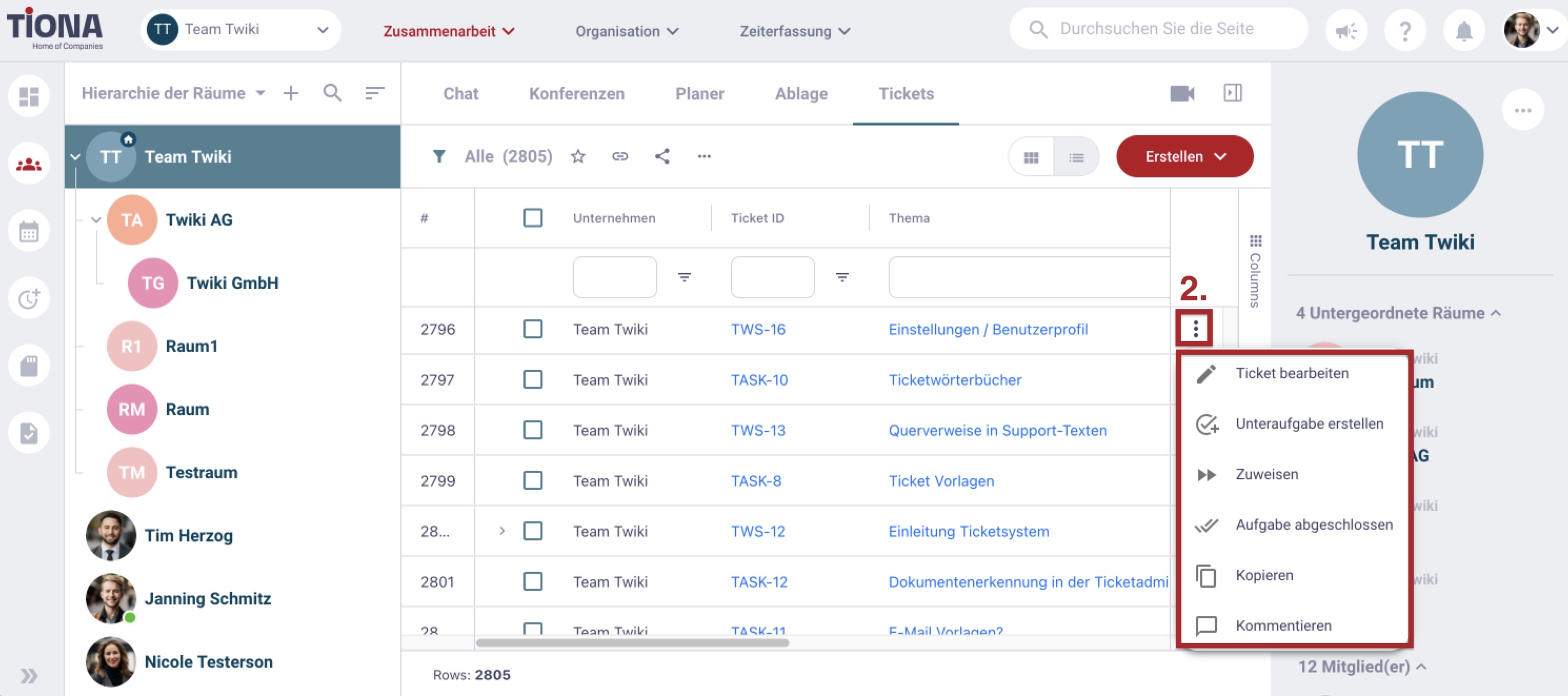
Task: Check the box for ticket TWS-12
Action: pos(533,531)
